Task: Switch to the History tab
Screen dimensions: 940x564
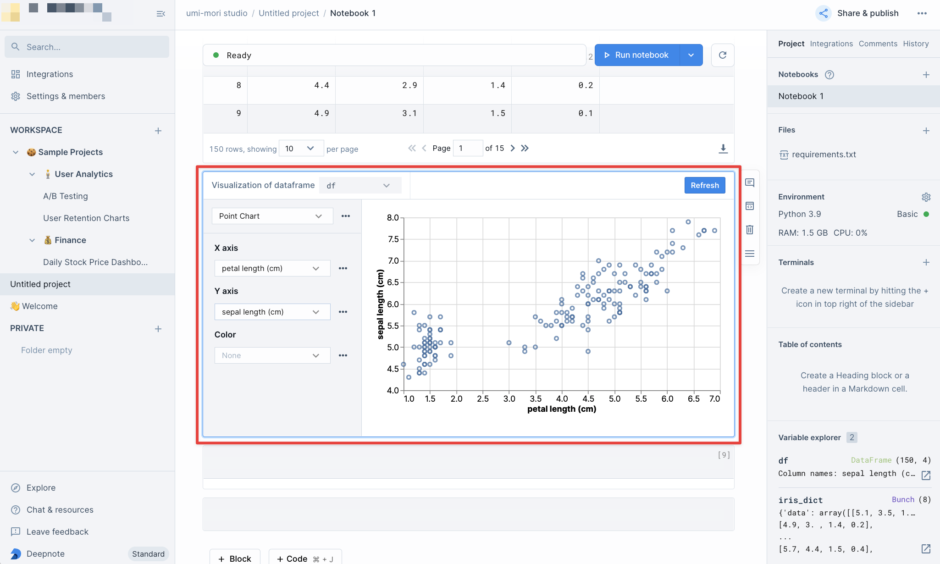Action: click(915, 44)
